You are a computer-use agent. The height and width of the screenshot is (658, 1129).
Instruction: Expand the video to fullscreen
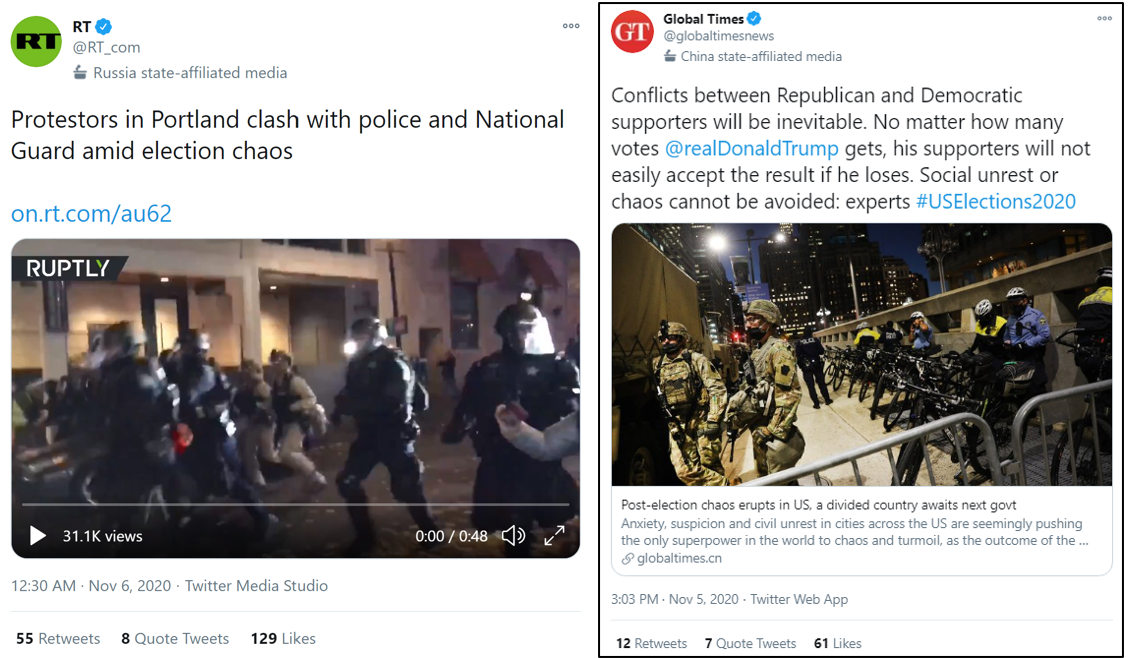[554, 536]
